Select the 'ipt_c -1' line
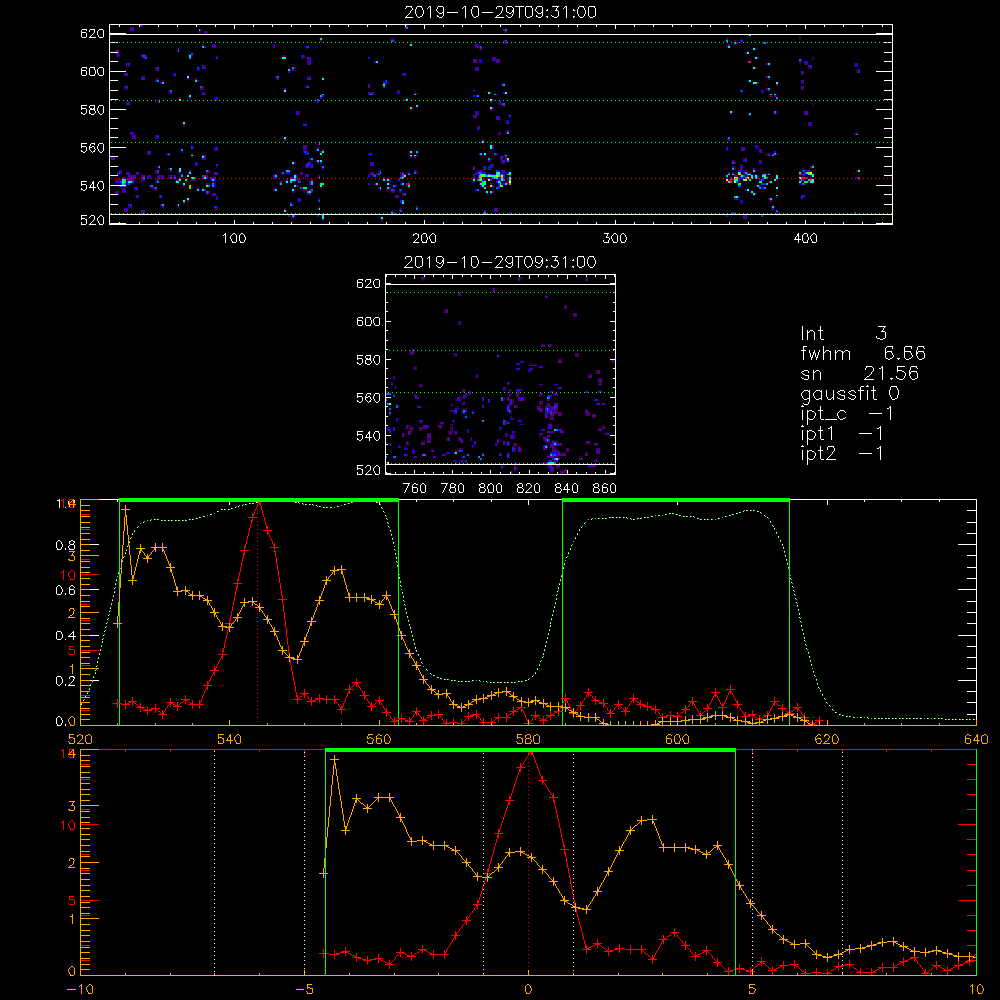 [x=847, y=414]
